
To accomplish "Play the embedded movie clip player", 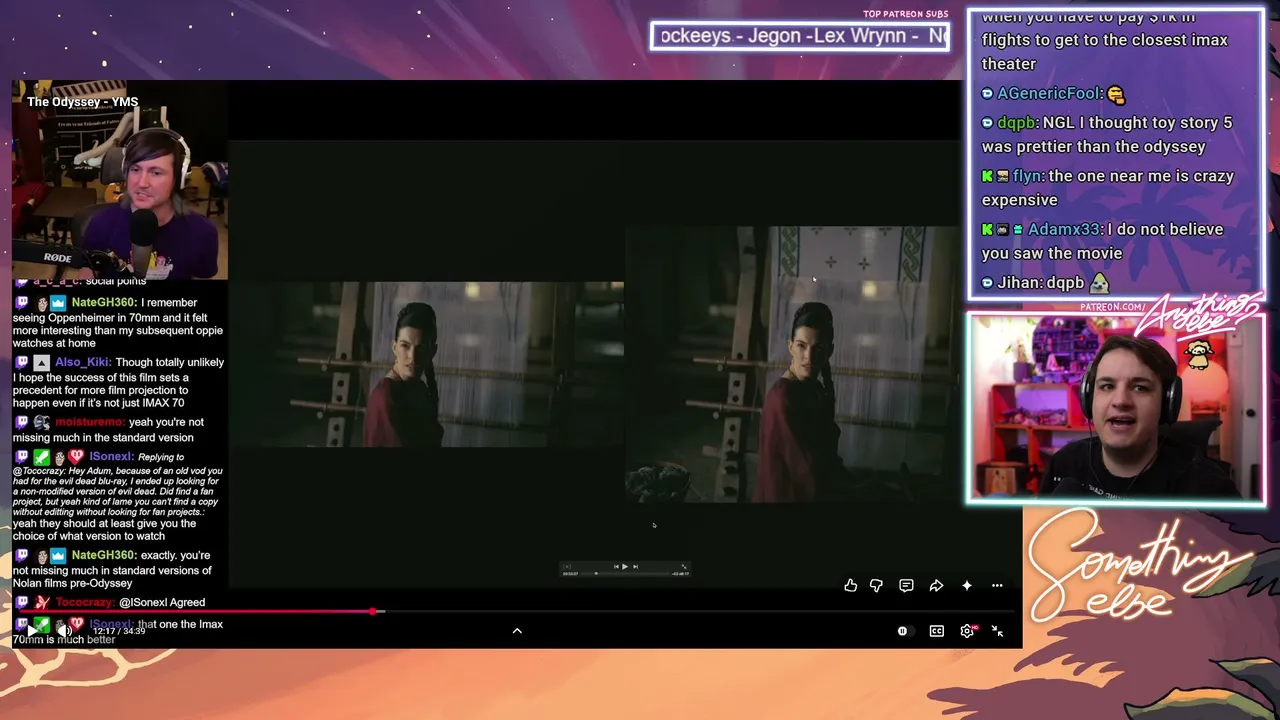I will click(x=625, y=566).
